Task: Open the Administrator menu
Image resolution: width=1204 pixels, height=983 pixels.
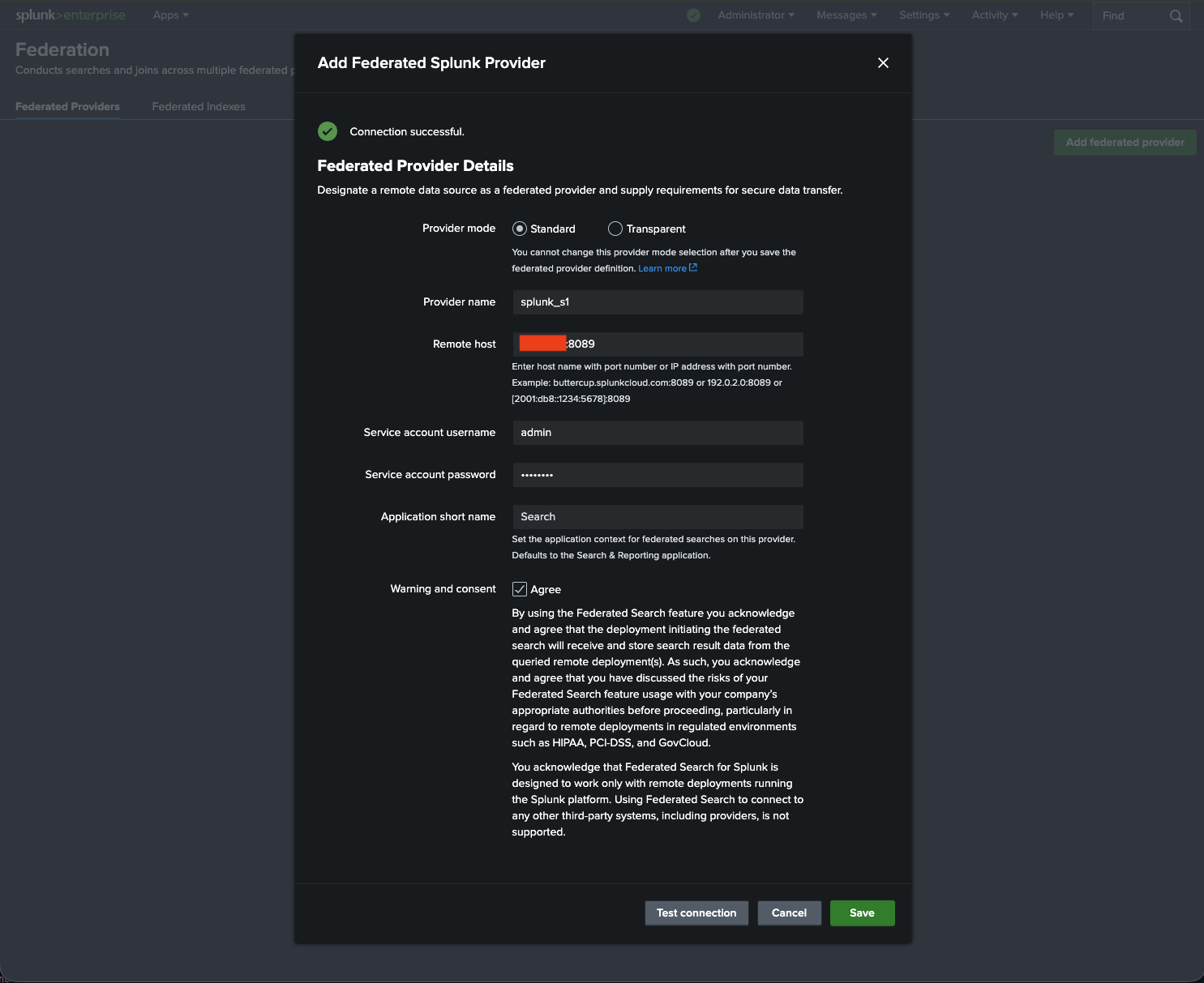Action: 756,15
